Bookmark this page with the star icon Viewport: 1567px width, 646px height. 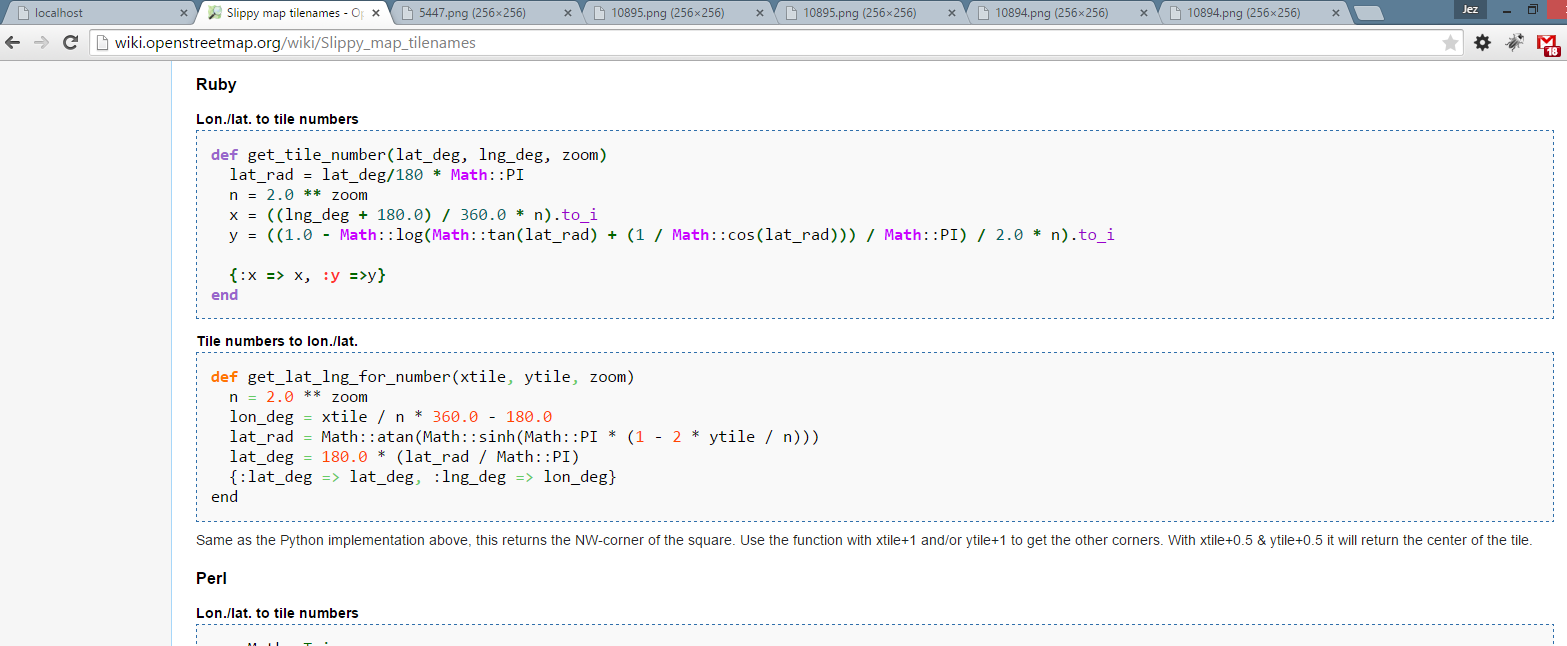point(1450,43)
